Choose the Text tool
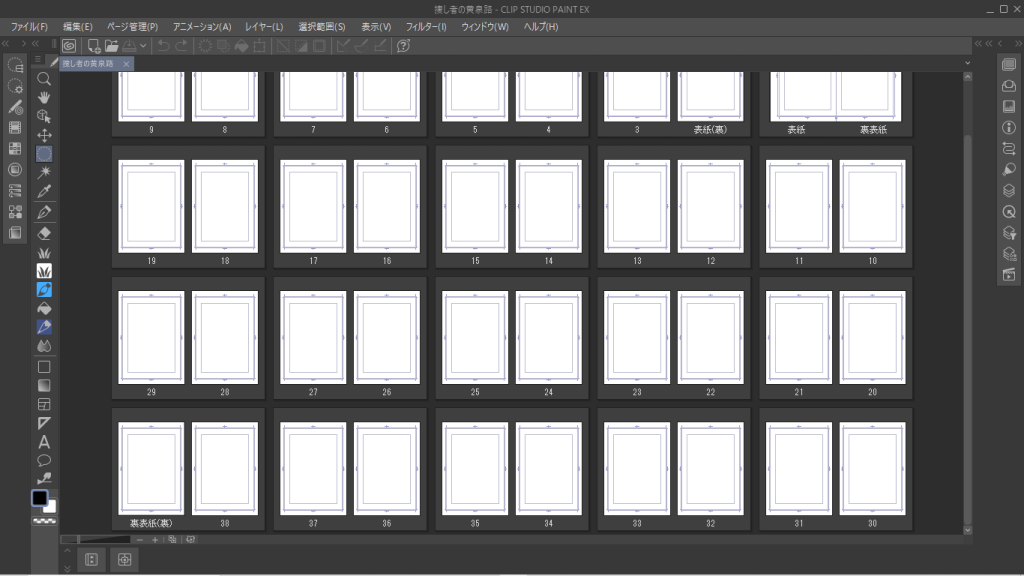This screenshot has height=576, width=1024. tap(44, 442)
